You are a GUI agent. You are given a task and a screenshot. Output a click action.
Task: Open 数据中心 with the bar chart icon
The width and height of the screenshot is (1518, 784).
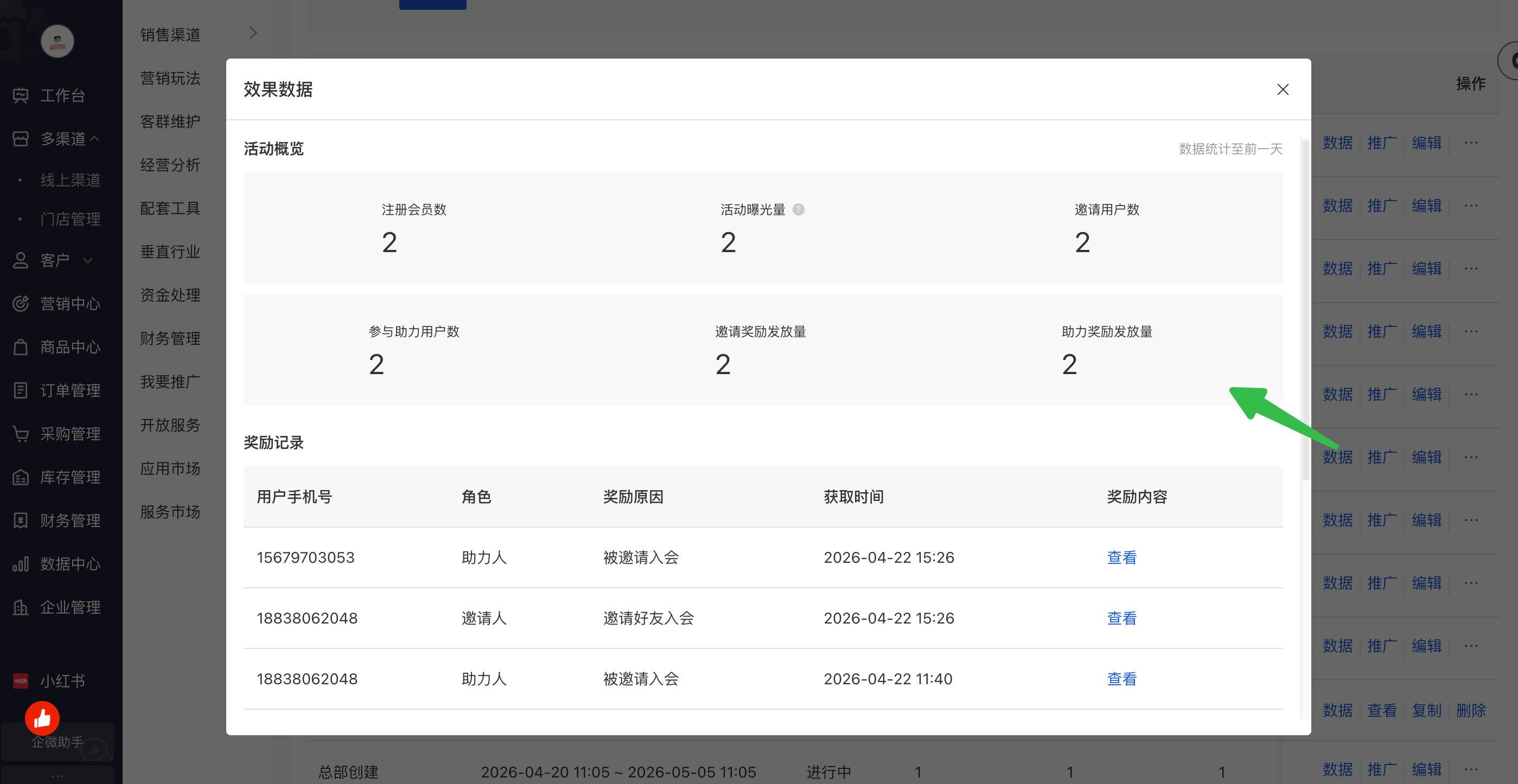(x=56, y=564)
